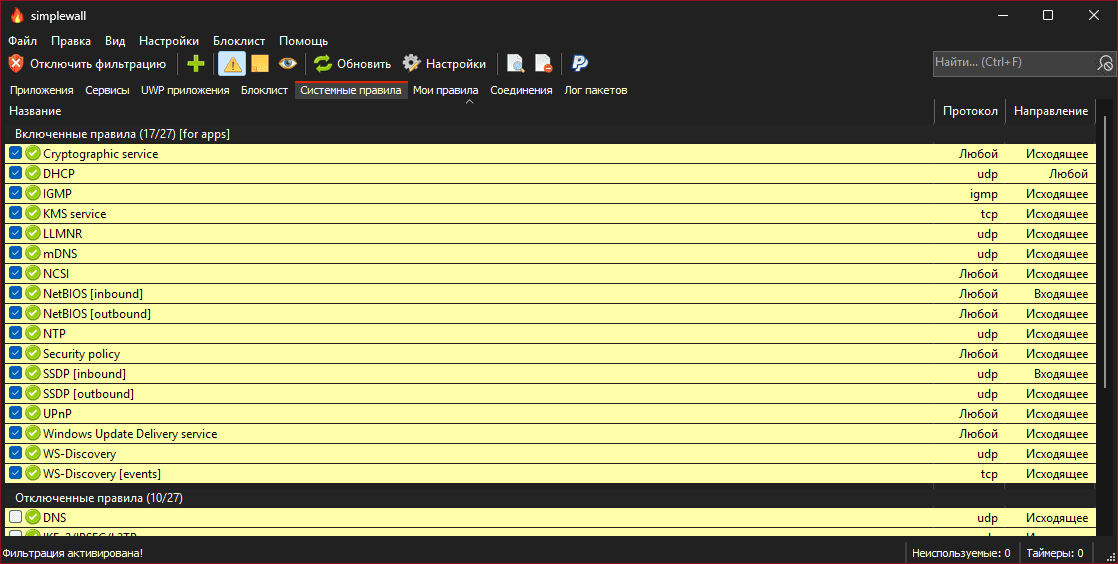The height and width of the screenshot is (564, 1118).
Task: Sort by the Протокол column header
Action: pos(970,111)
